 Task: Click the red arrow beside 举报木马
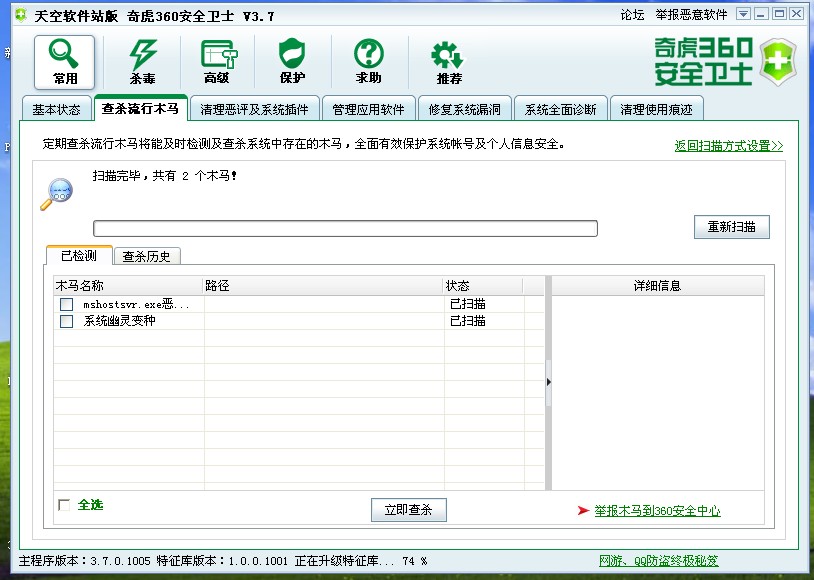point(583,511)
